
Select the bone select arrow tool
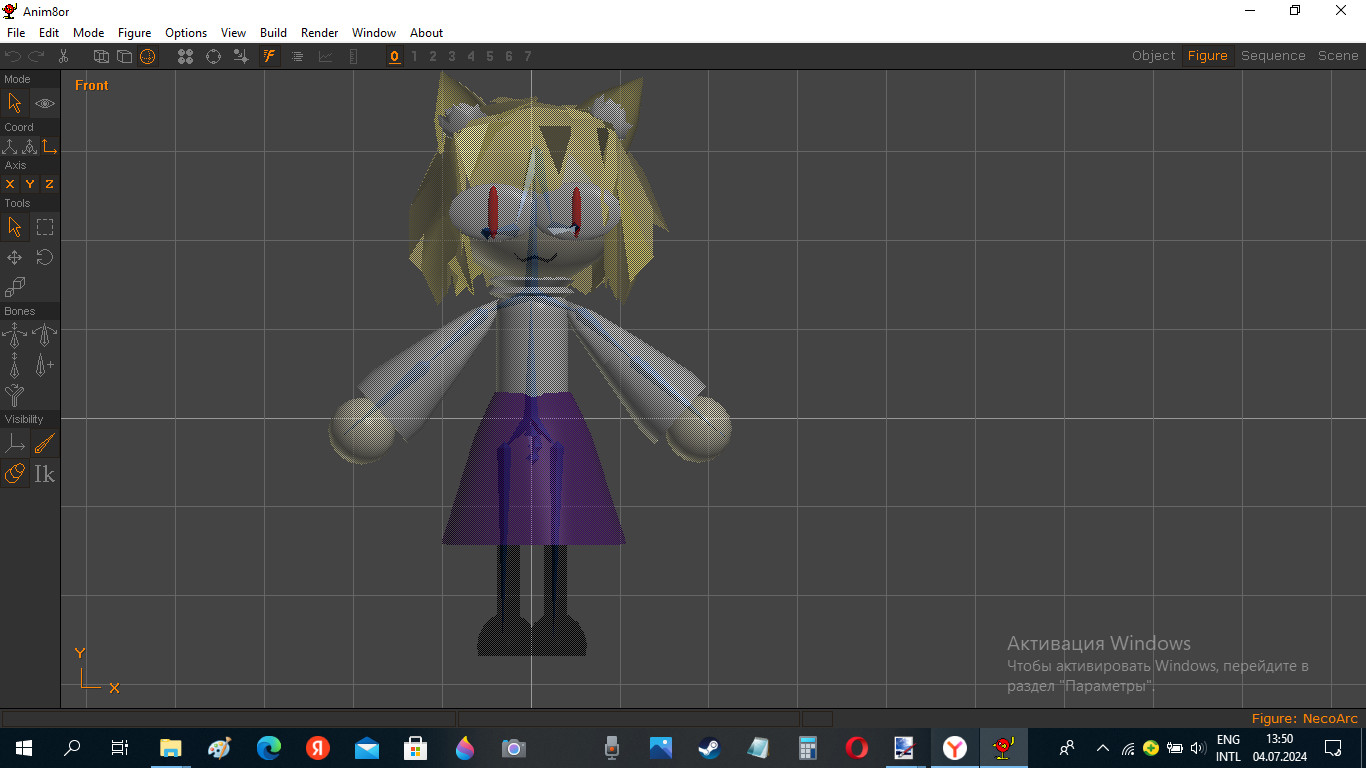point(15,102)
